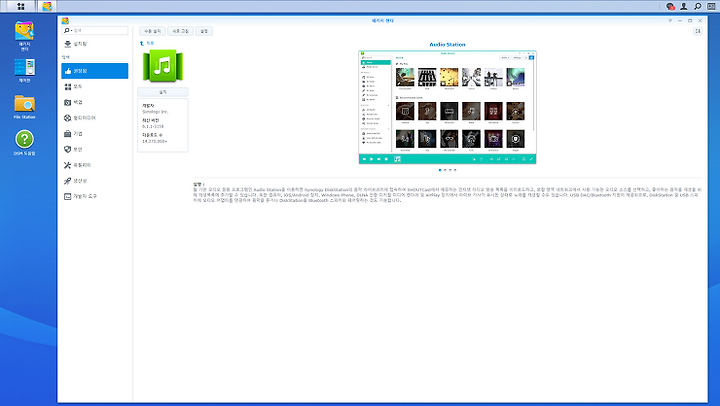The width and height of the screenshot is (720, 406).
Task: Open the DSM main menu grid icon
Action: 20,6
